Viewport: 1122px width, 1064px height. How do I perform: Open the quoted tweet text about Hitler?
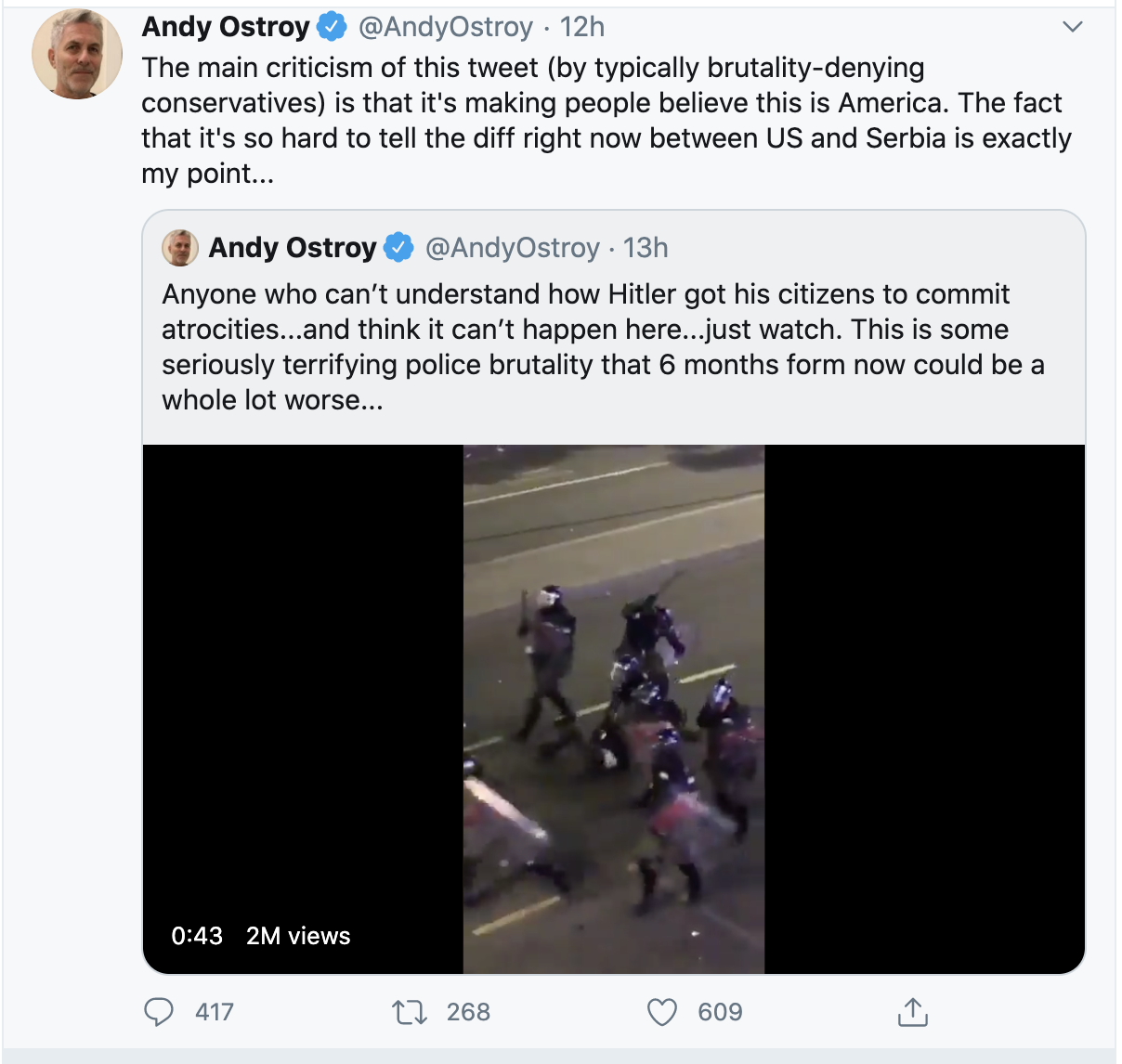coord(604,347)
